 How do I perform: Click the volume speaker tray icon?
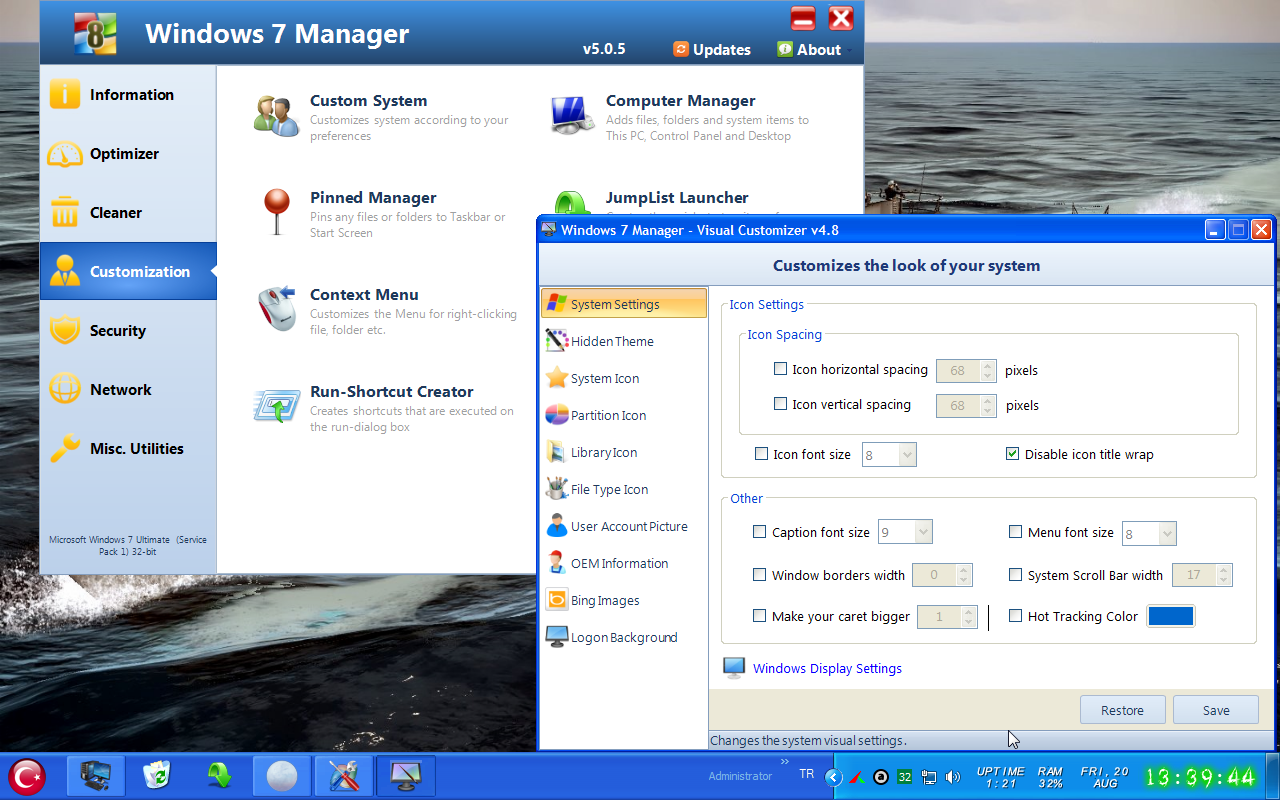(x=953, y=777)
